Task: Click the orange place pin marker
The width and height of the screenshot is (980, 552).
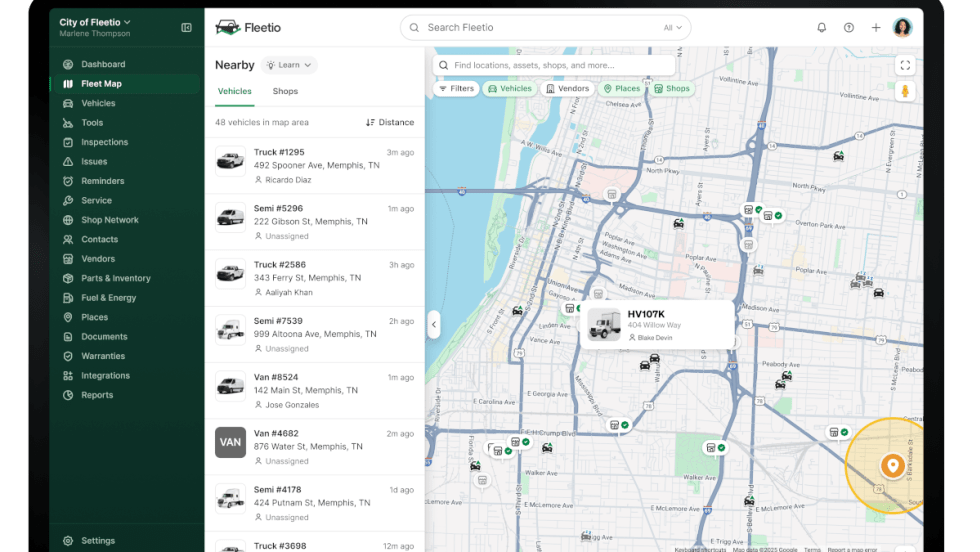Action: (x=892, y=466)
